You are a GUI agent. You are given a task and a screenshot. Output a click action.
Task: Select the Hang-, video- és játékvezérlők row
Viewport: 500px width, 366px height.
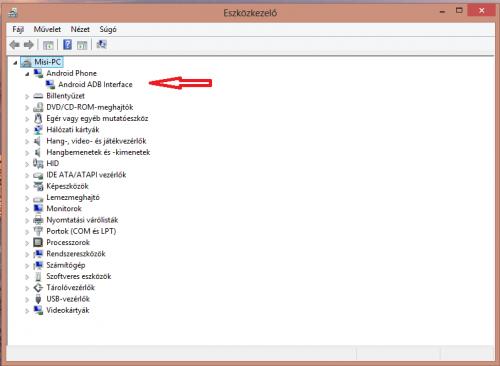click(96, 141)
